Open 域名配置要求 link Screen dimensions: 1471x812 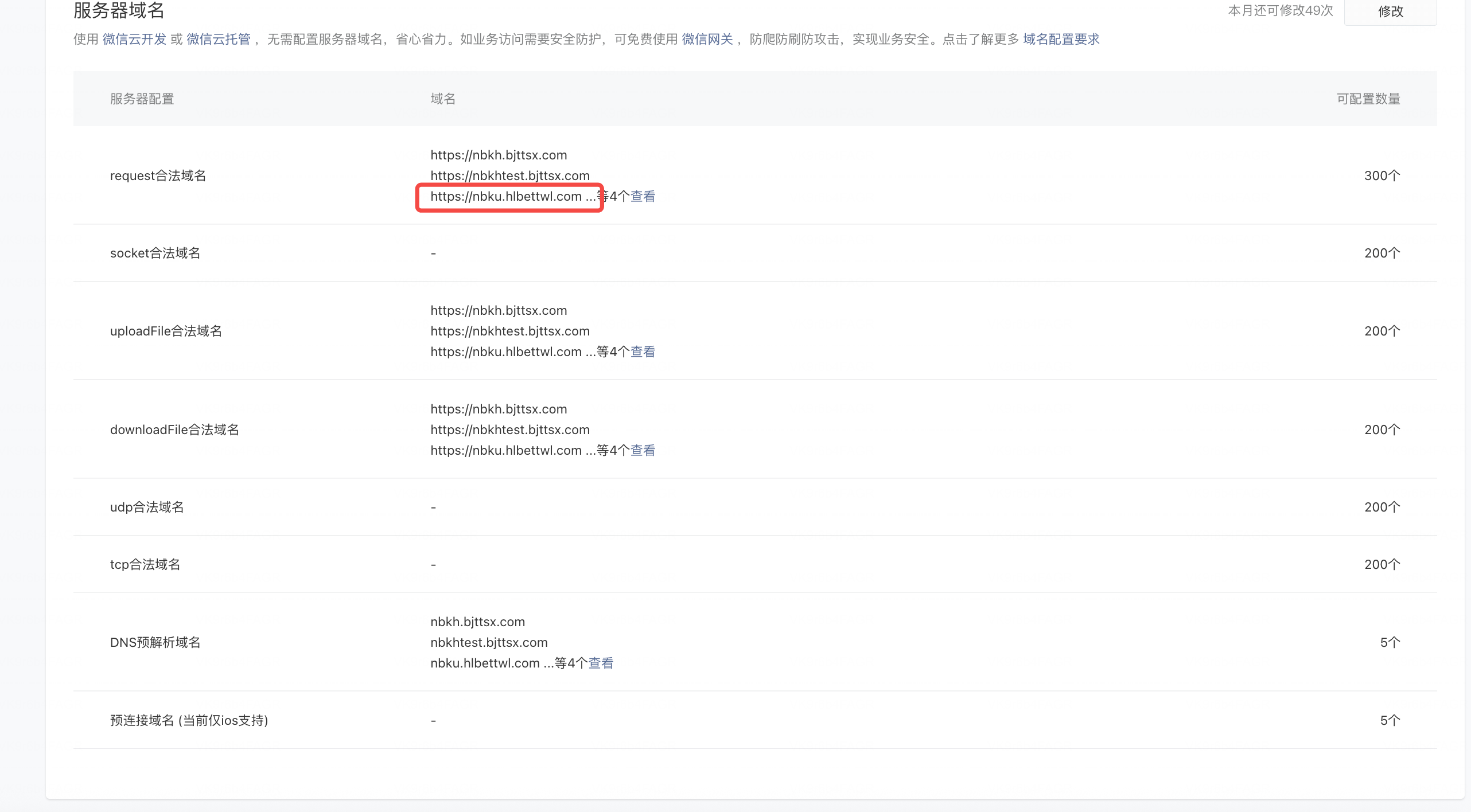(x=1061, y=39)
